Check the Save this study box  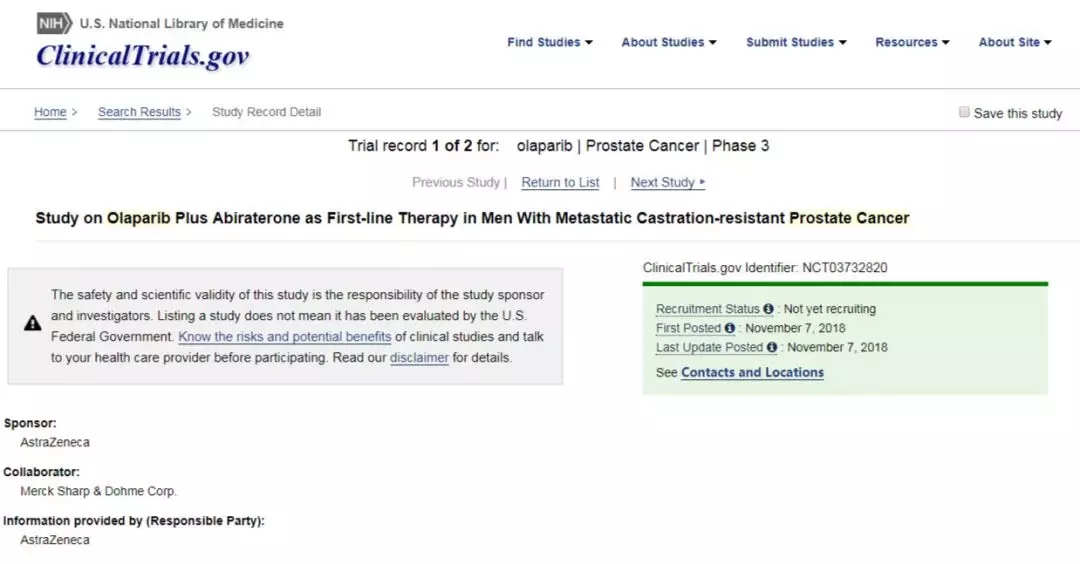(x=964, y=113)
